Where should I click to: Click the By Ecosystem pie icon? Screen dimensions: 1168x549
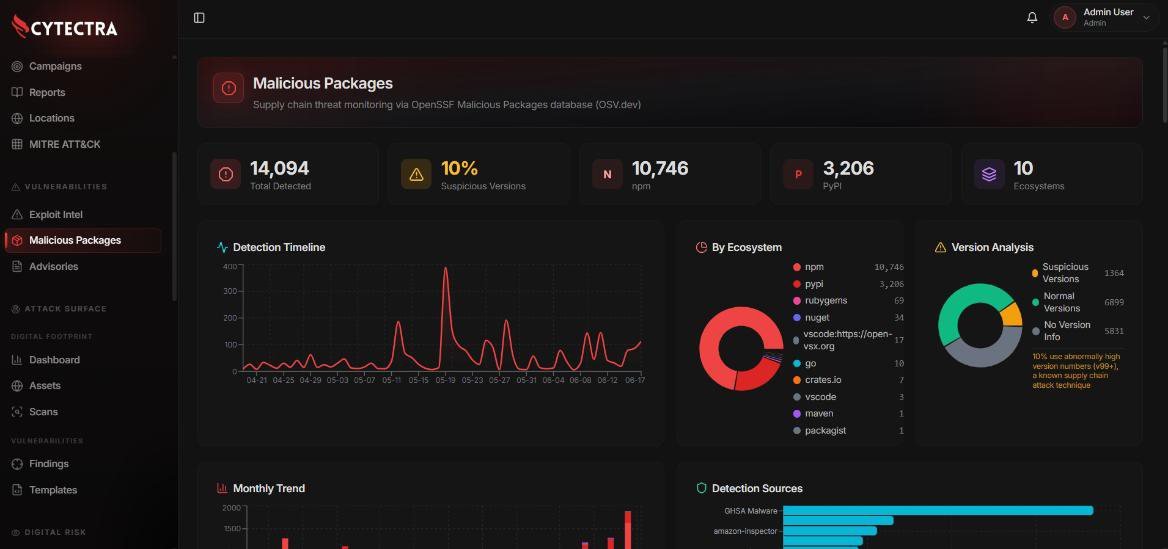pyautogui.click(x=701, y=247)
